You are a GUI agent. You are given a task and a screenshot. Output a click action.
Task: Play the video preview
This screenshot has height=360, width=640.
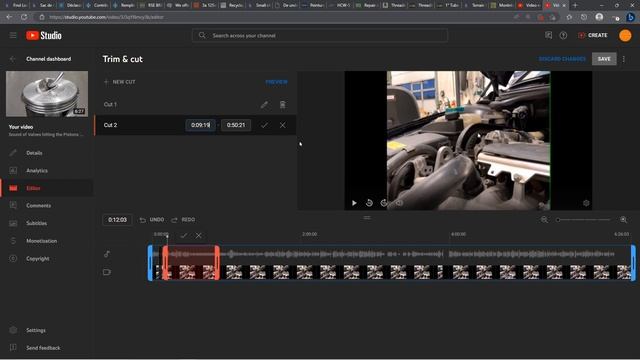tap(354, 203)
